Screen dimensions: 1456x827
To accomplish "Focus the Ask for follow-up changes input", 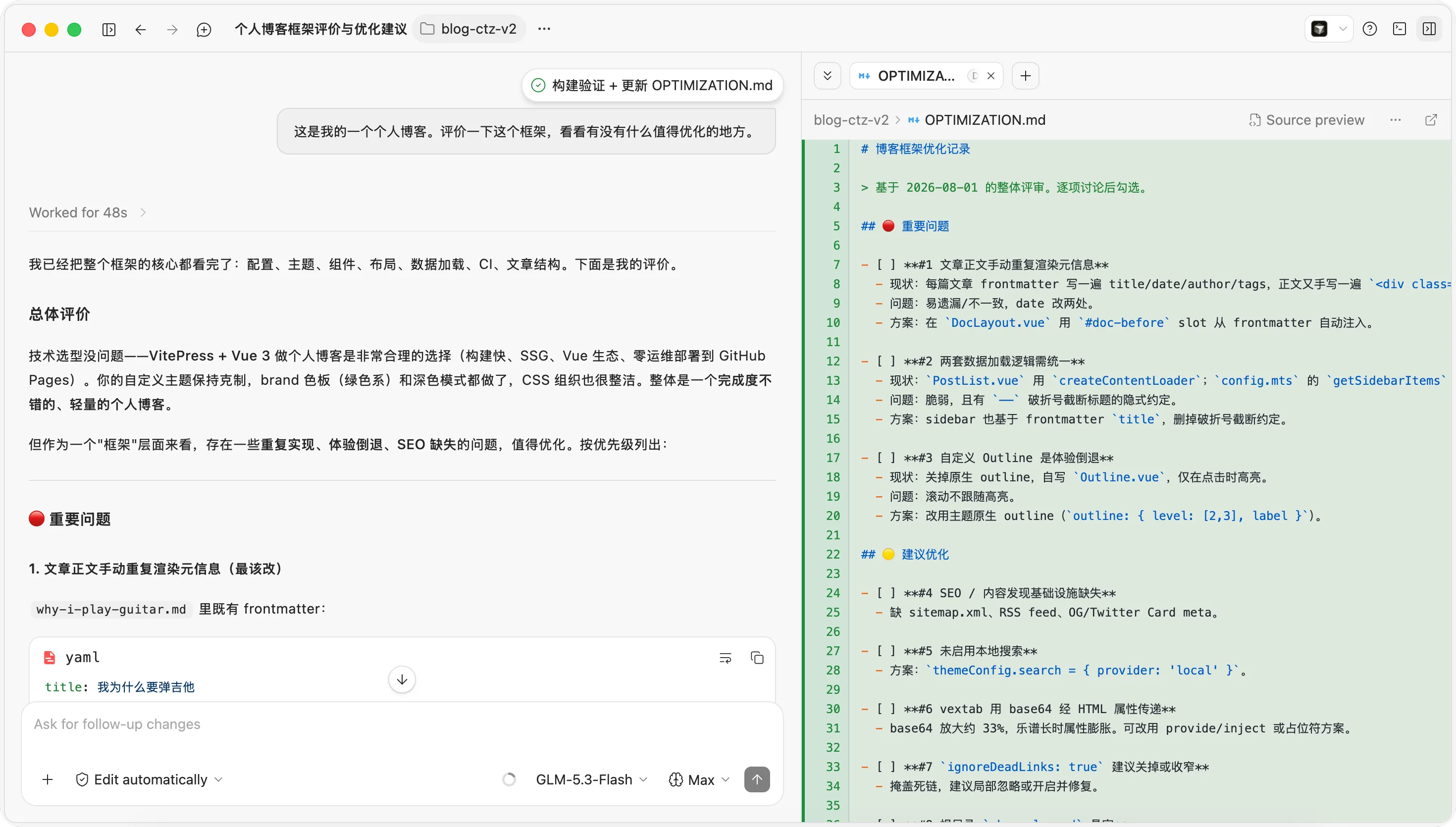I will [402, 724].
